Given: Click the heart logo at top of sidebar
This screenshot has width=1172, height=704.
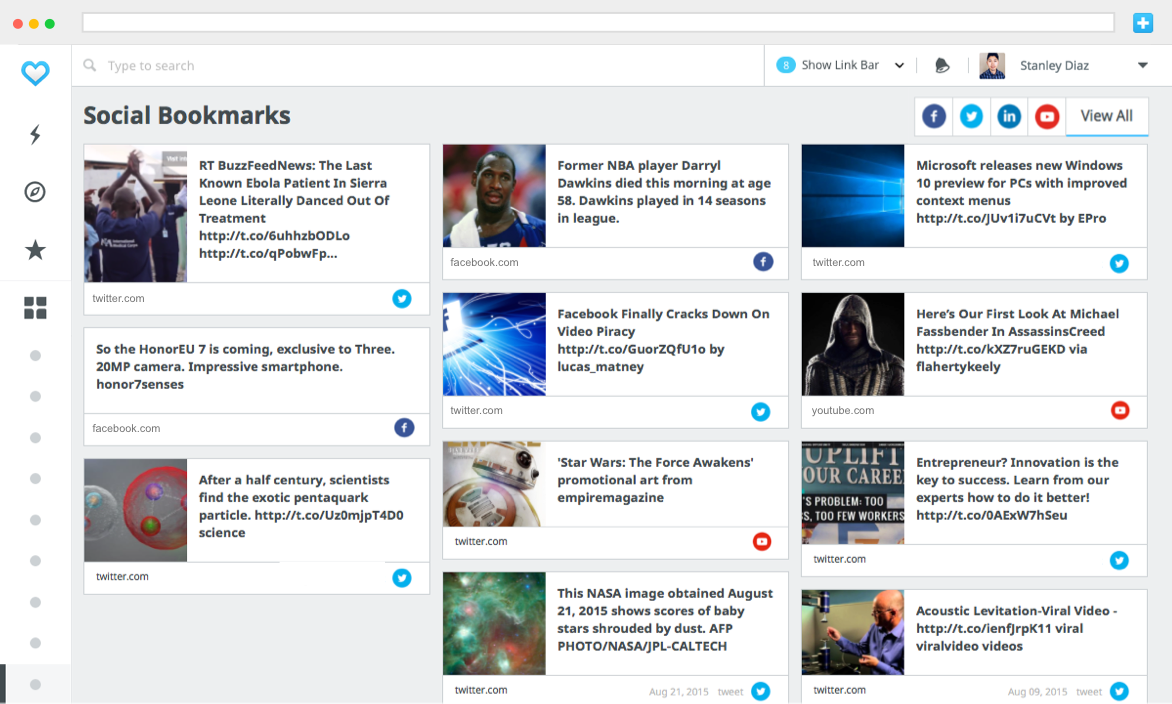Looking at the screenshot, I should [x=35, y=72].
